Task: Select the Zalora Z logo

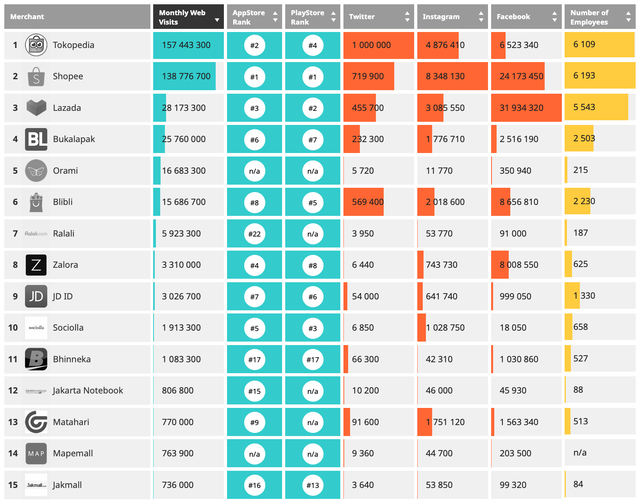Action: tap(36, 265)
